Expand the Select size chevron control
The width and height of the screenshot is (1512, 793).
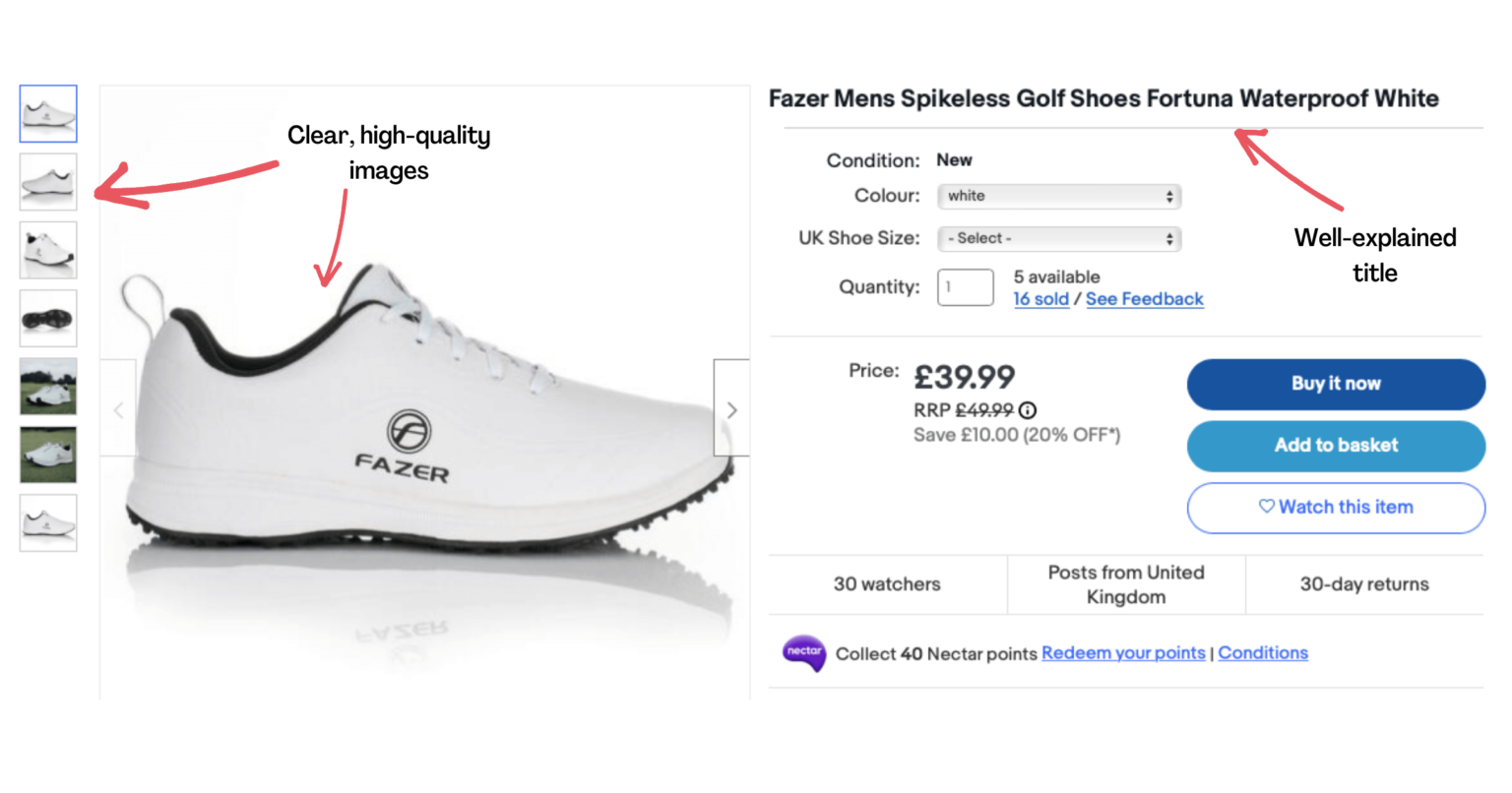(x=1170, y=238)
